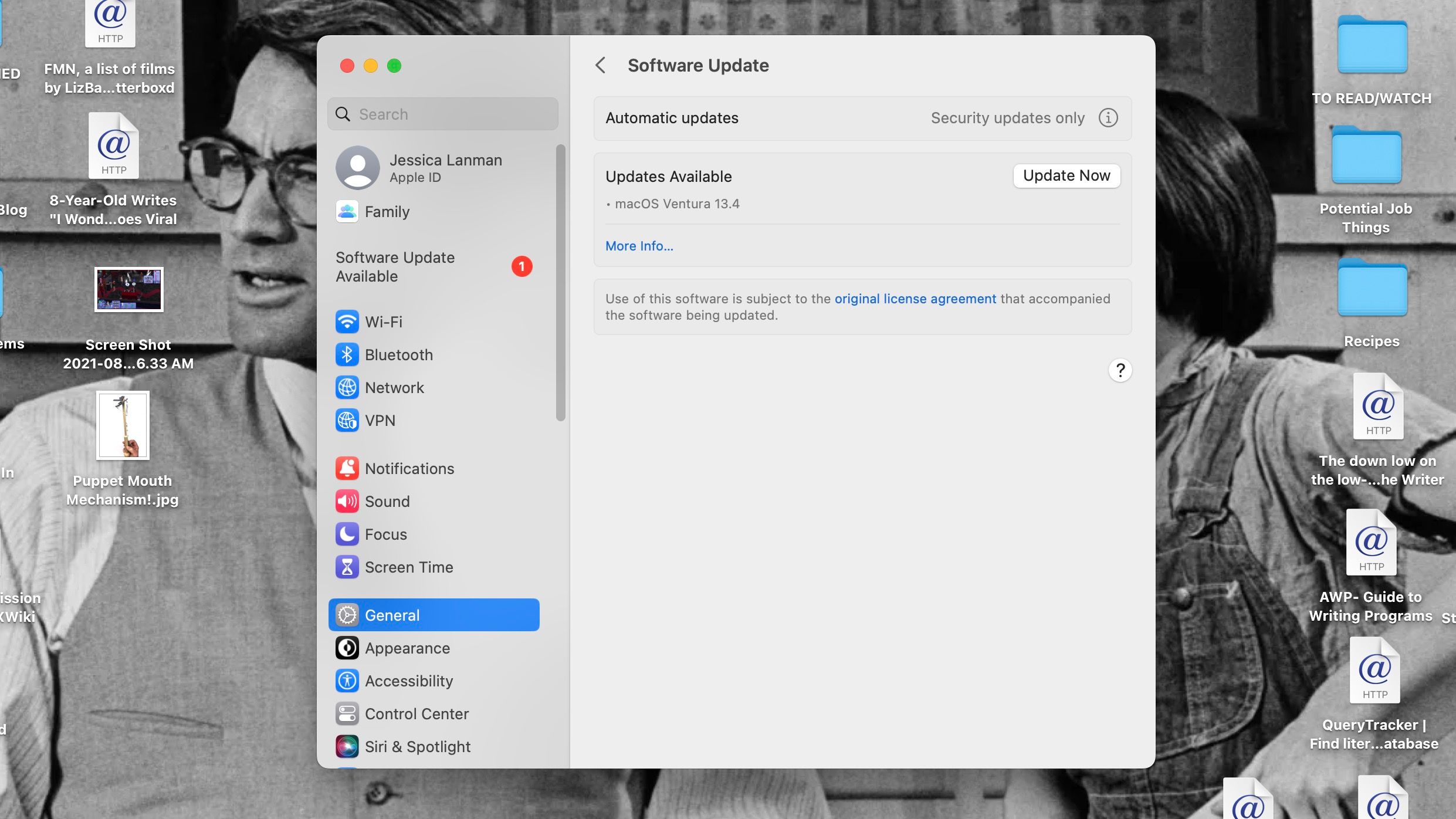Click the Focus moon icon
Screen dimensions: 1456x819
click(347, 534)
